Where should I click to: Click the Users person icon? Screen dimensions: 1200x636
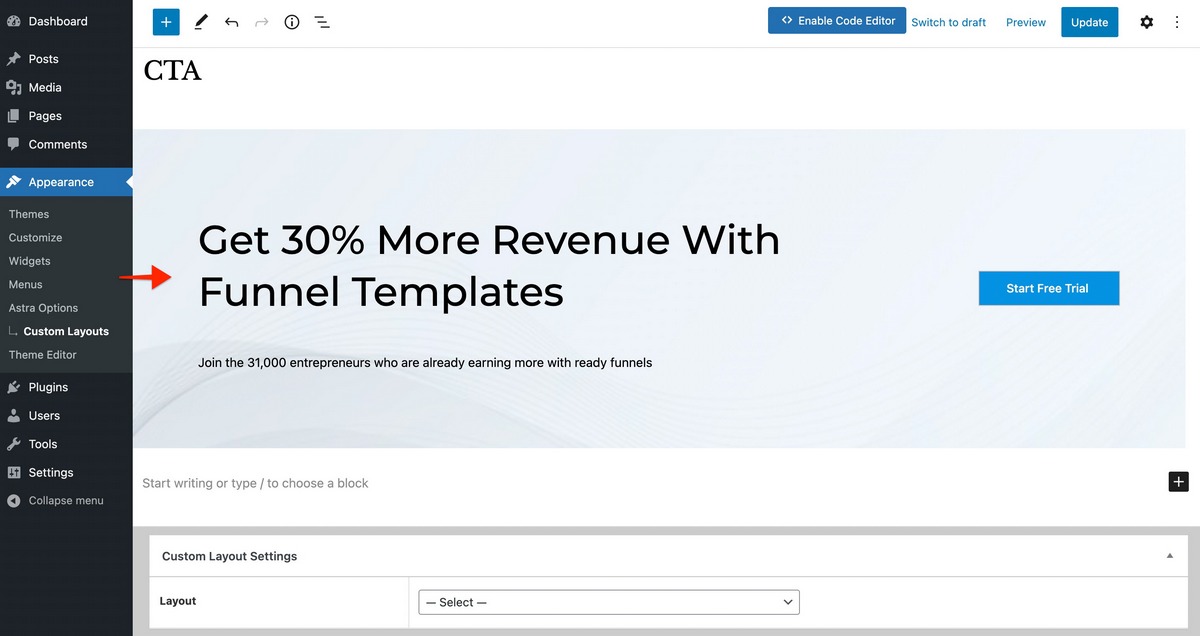(x=14, y=416)
